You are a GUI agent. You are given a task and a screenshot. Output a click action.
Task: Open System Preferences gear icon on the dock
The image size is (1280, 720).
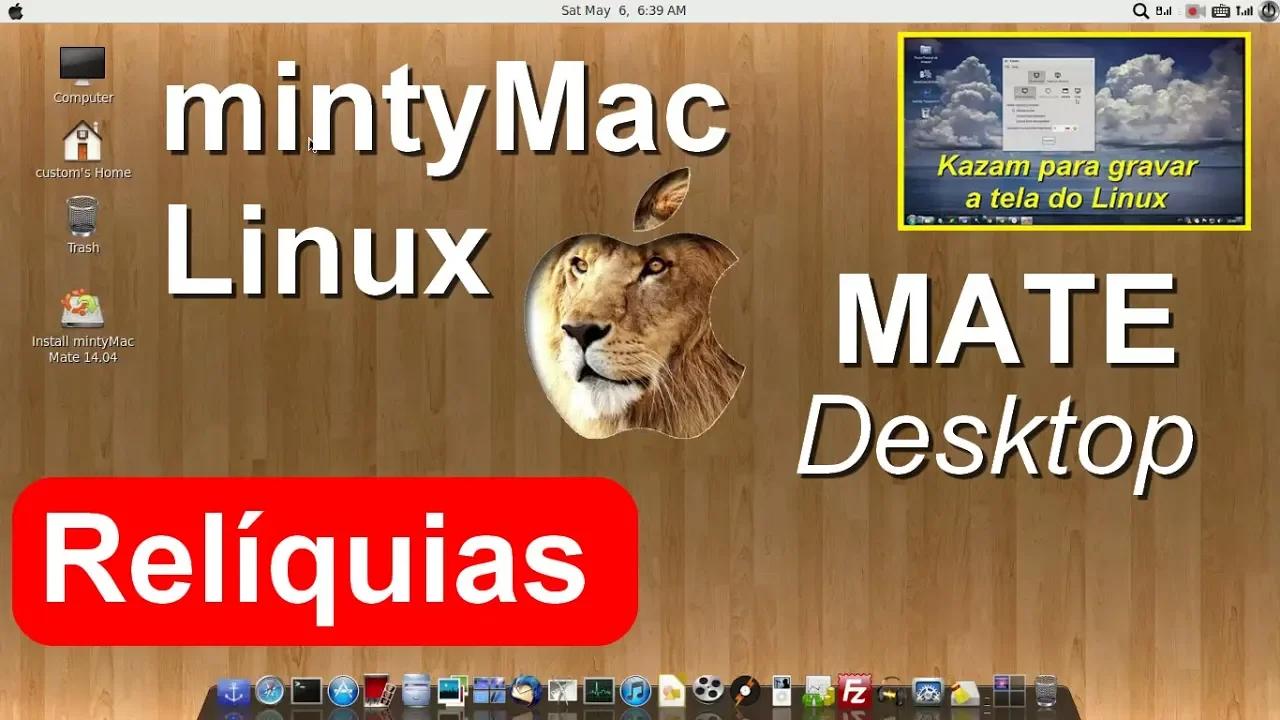(x=928, y=692)
